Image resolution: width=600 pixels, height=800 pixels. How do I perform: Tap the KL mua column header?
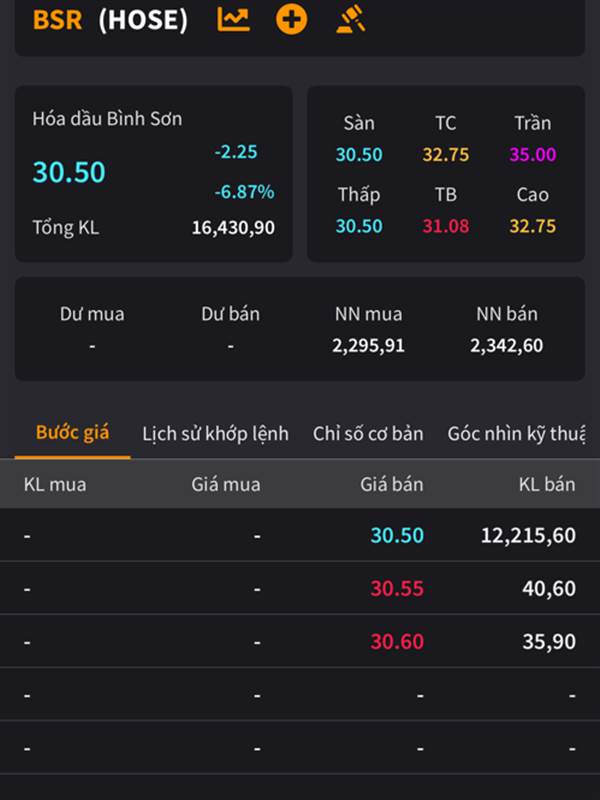tap(55, 484)
